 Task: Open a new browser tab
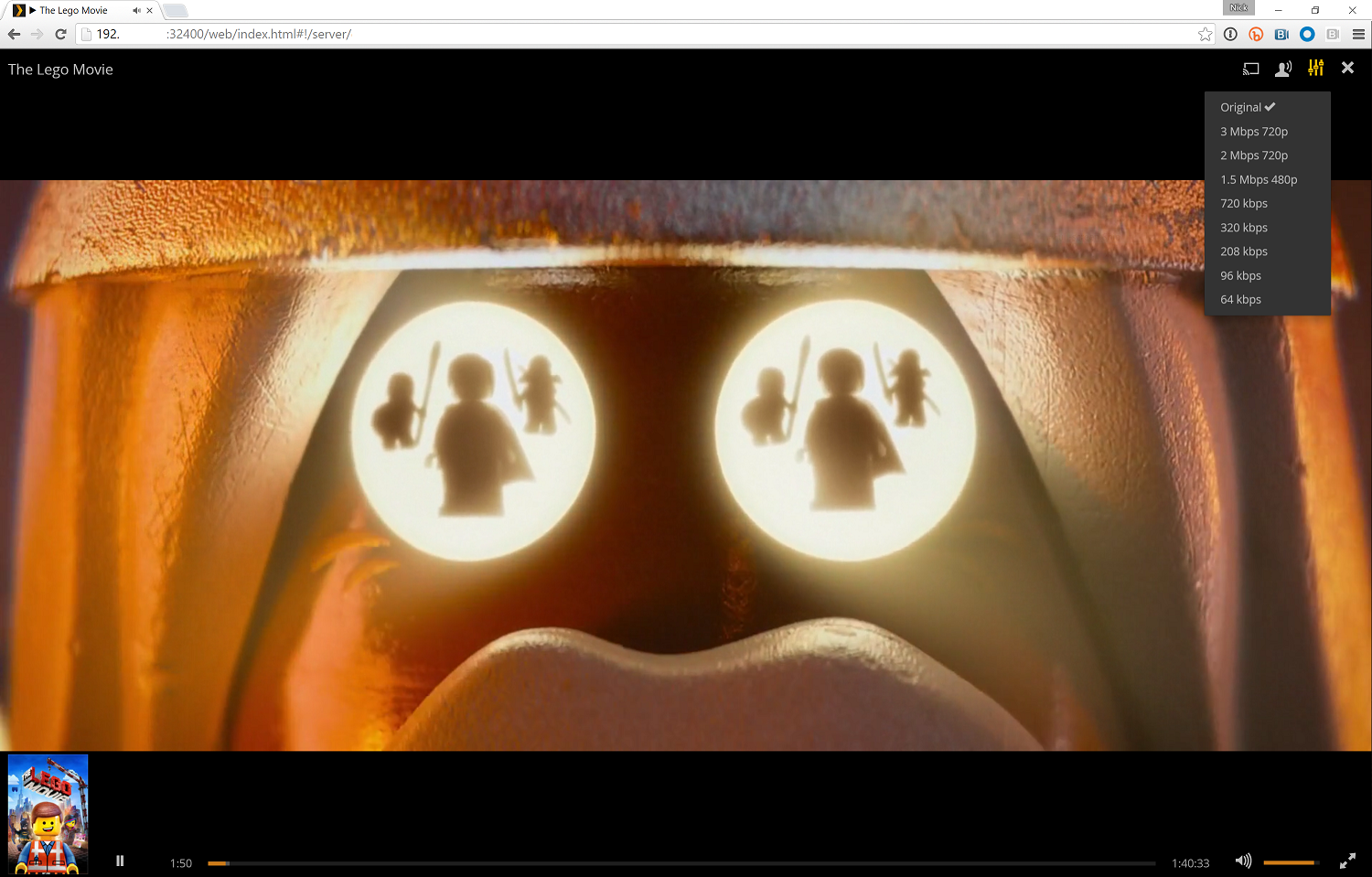tap(176, 11)
